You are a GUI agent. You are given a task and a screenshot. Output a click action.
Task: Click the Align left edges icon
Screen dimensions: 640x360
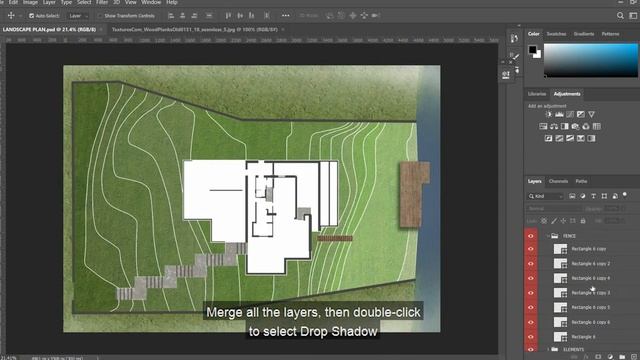(x=171, y=16)
